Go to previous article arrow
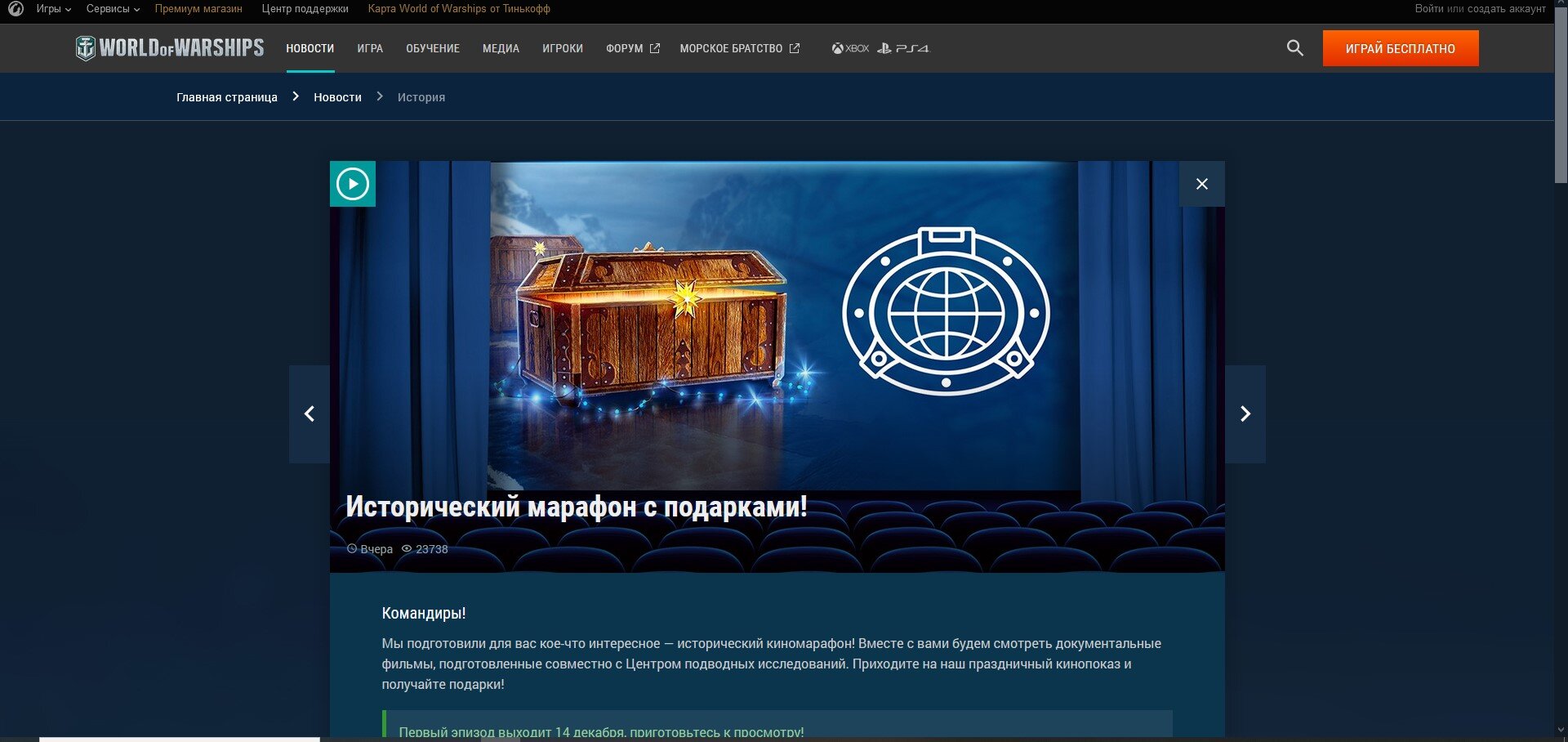Screen dimensions: 1568x742 [x=310, y=414]
